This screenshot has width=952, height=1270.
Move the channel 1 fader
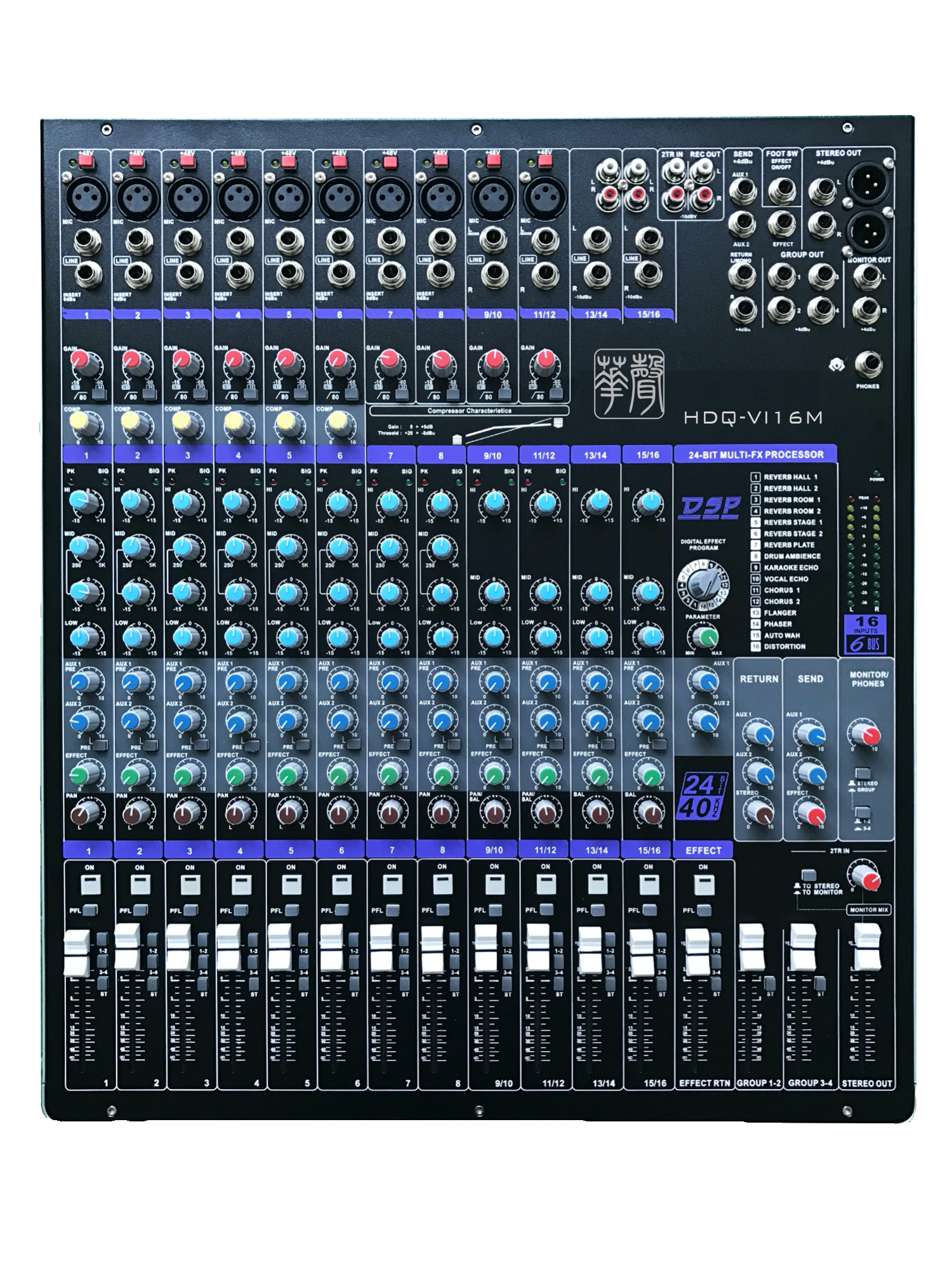[x=76, y=952]
